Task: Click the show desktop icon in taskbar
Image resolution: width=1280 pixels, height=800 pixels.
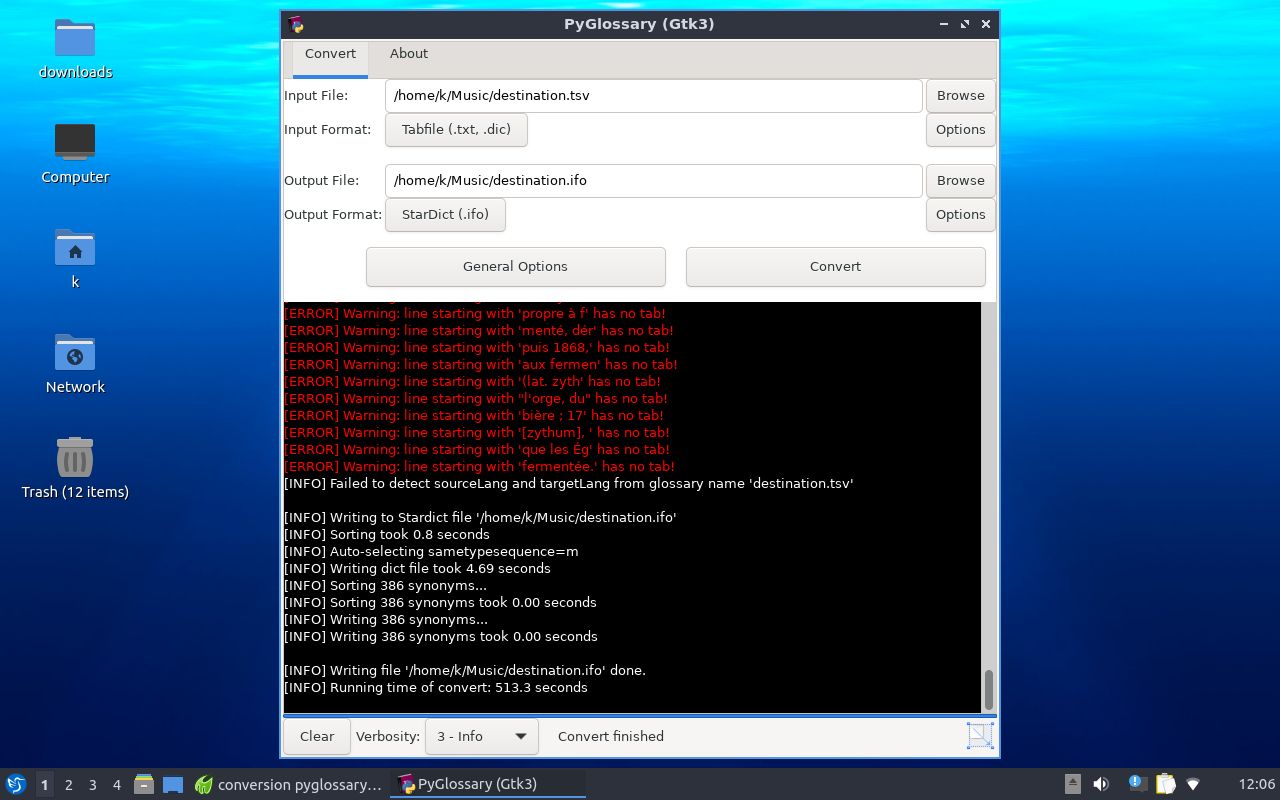Action: pos(173,784)
